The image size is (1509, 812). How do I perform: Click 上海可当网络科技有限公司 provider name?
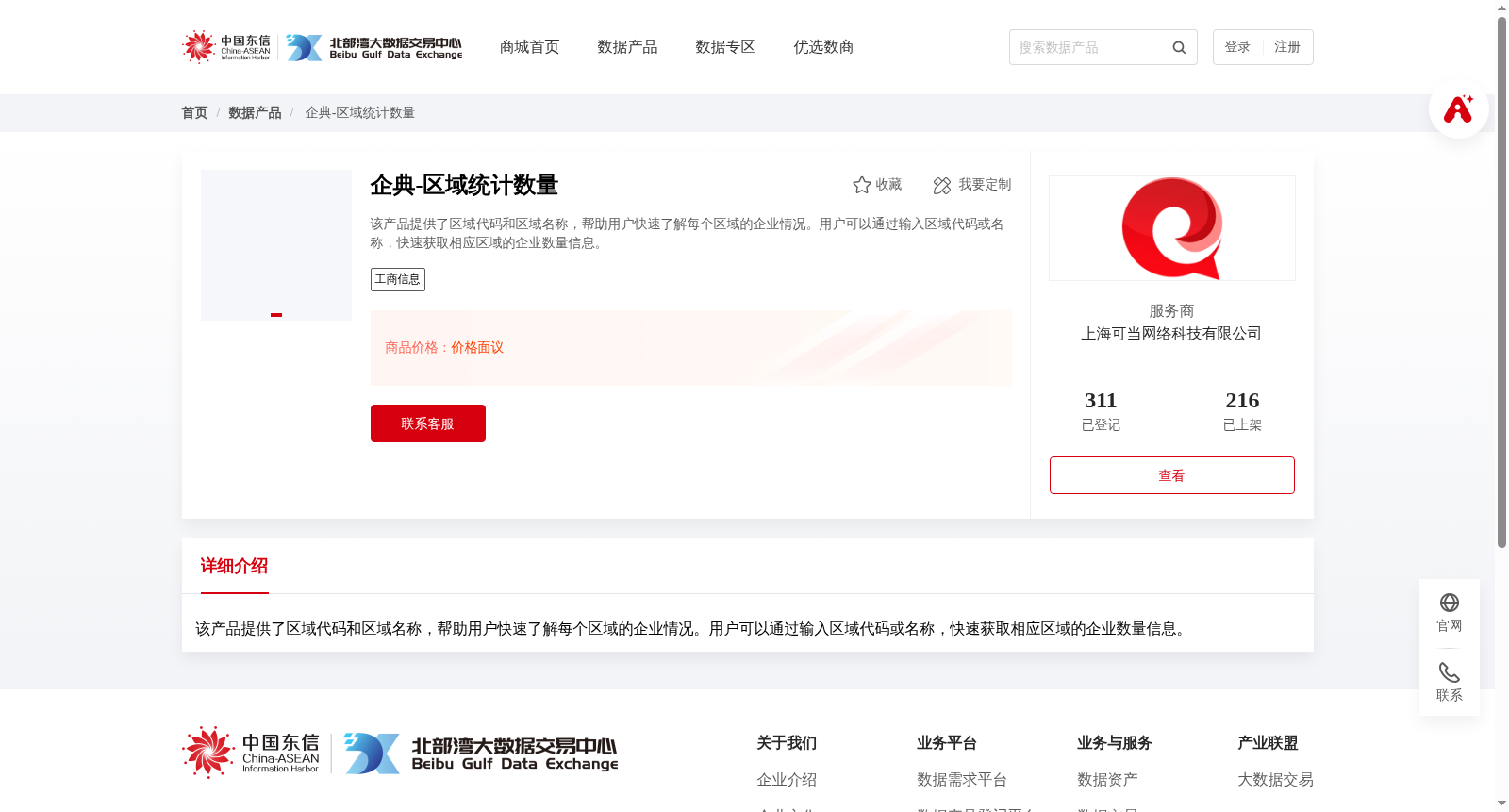pyautogui.click(x=1171, y=334)
